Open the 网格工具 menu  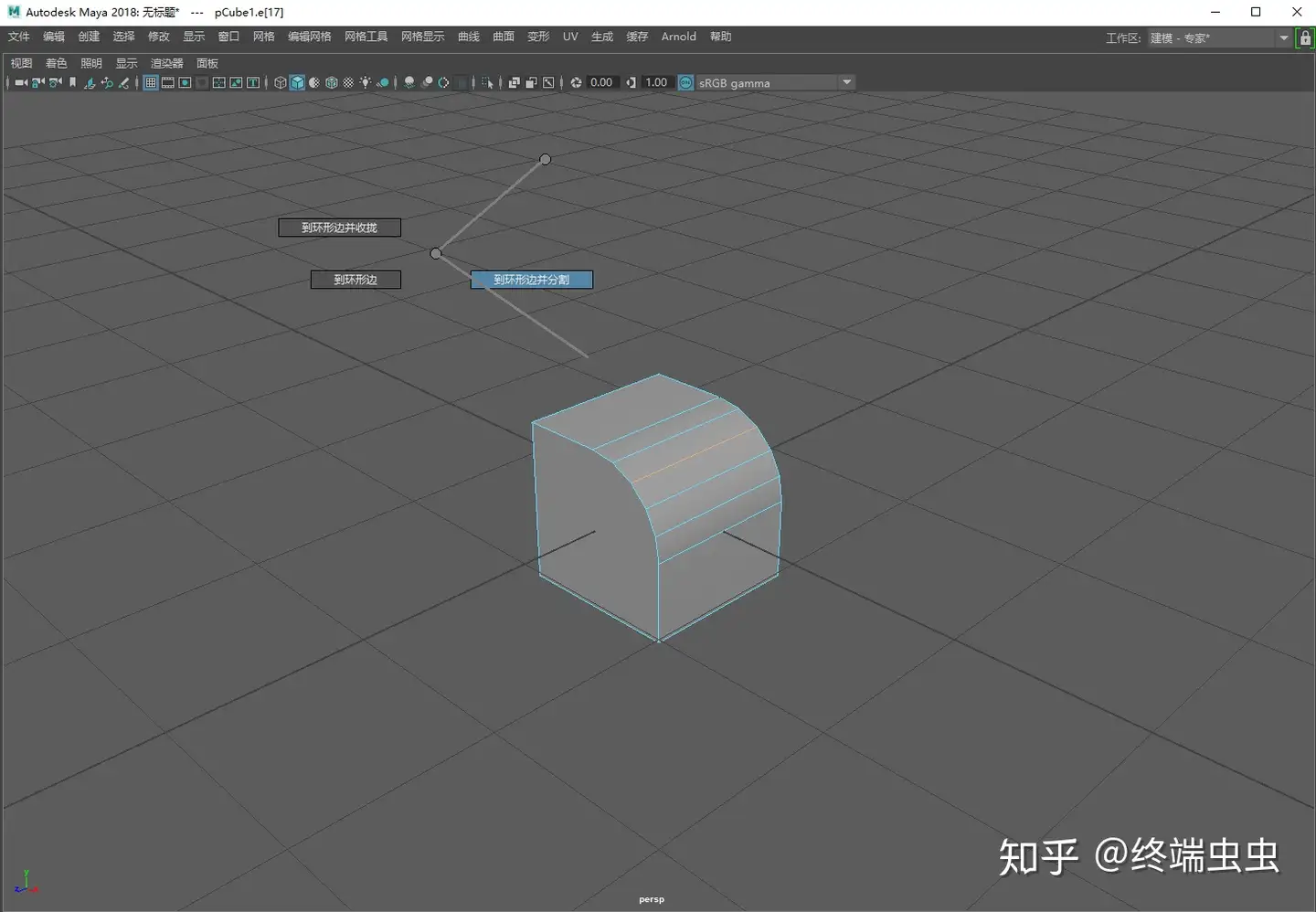pyautogui.click(x=366, y=37)
